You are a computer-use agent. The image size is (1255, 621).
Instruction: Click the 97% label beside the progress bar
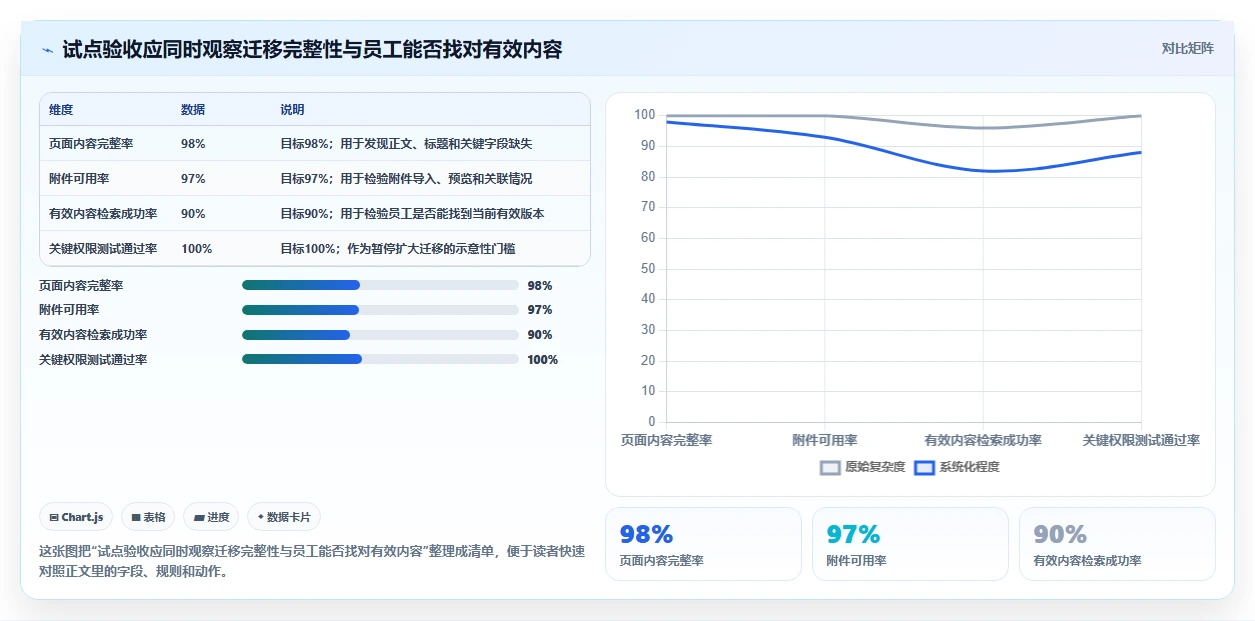point(540,310)
